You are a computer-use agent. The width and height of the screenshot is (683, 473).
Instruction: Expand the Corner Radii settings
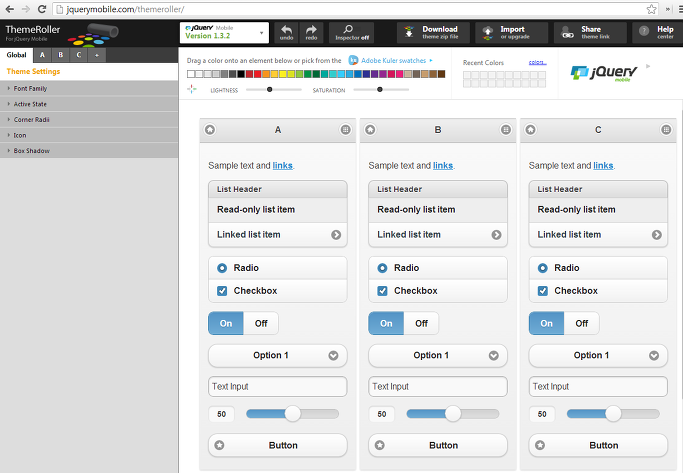click(89, 119)
